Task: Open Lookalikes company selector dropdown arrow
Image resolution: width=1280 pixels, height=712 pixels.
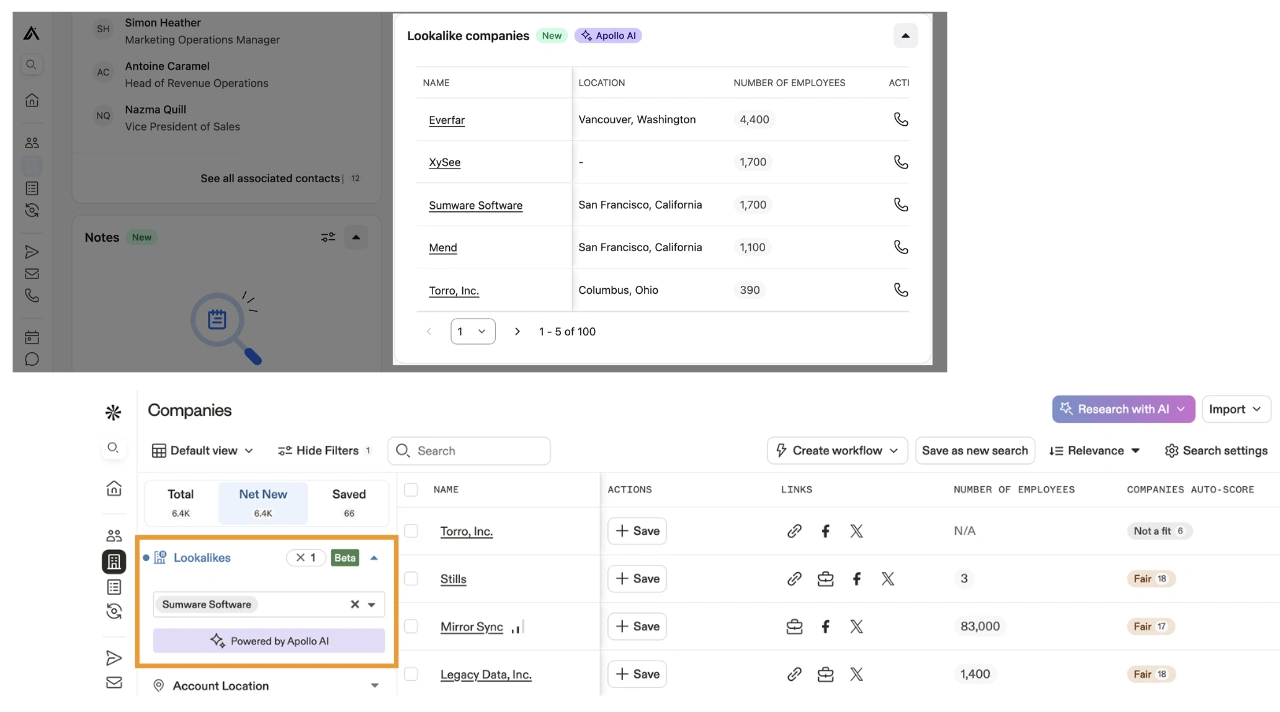Action: click(x=372, y=604)
